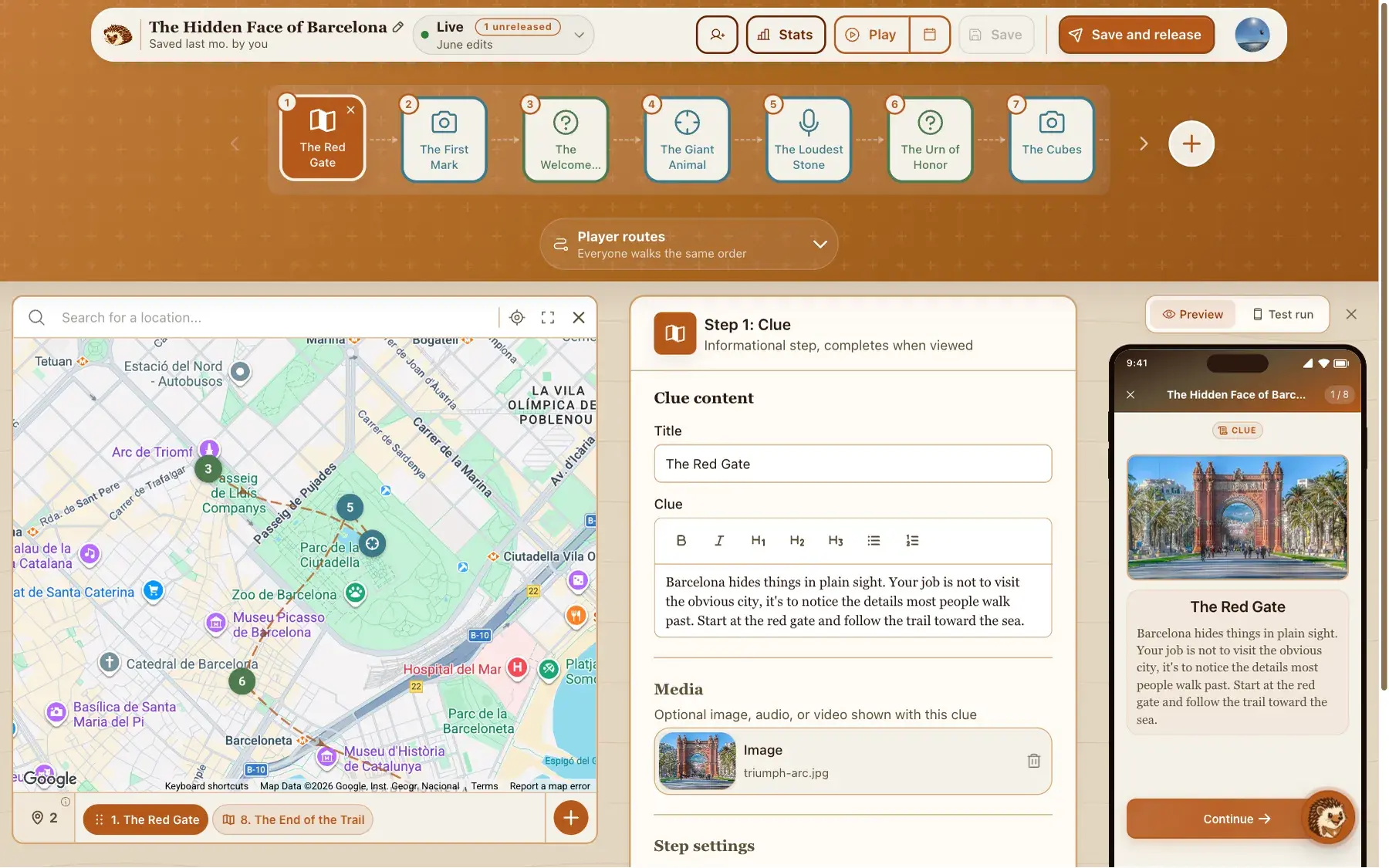This screenshot has height=868, width=1389.
Task: Remove The Red Gate step with its X
Action: coord(351,110)
